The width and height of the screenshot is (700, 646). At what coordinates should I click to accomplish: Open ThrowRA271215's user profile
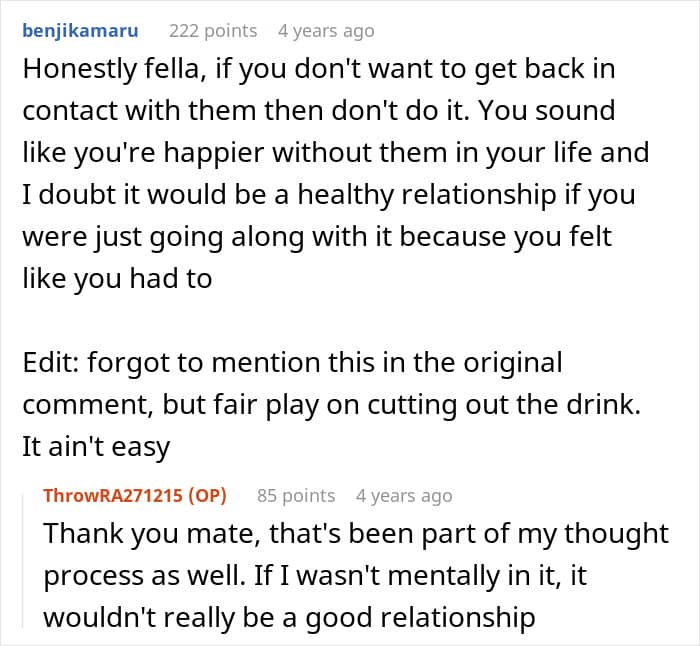[x=117, y=495]
